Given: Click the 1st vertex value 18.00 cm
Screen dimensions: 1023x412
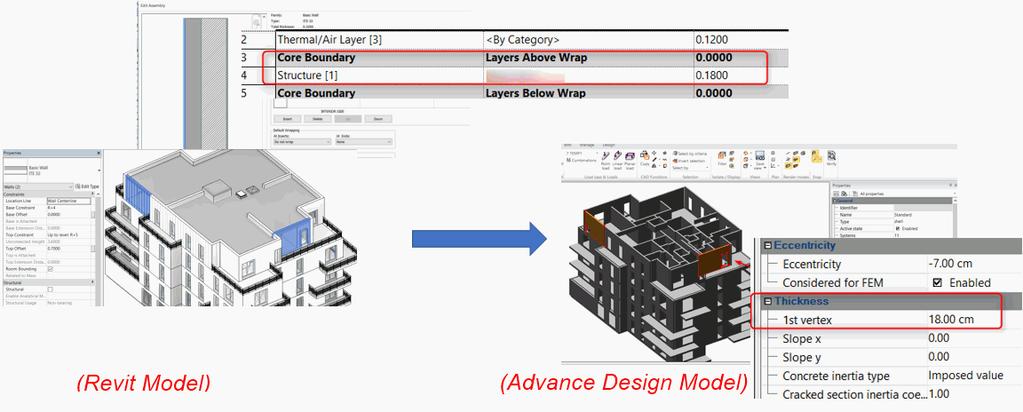Looking at the screenshot, I should 951,320.
